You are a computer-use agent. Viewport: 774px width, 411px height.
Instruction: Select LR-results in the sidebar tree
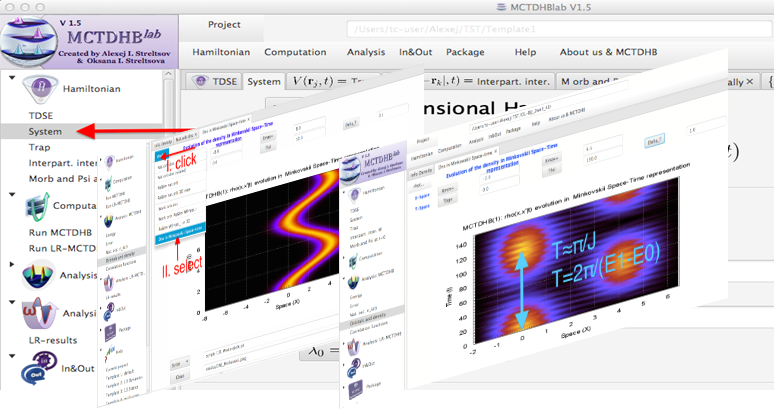click(53, 340)
